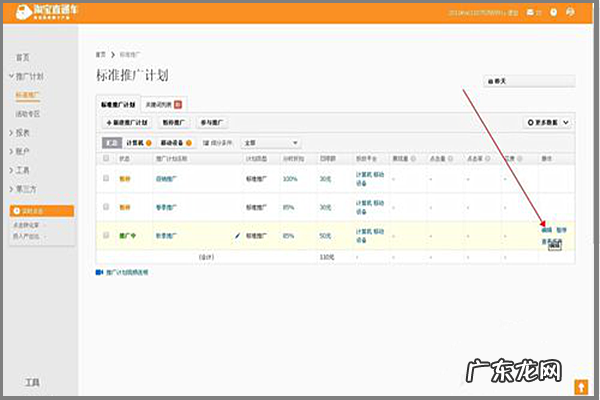Expand the 账户 sidebar section
Screen dimensions: 600x400
pyautogui.click(x=20, y=151)
